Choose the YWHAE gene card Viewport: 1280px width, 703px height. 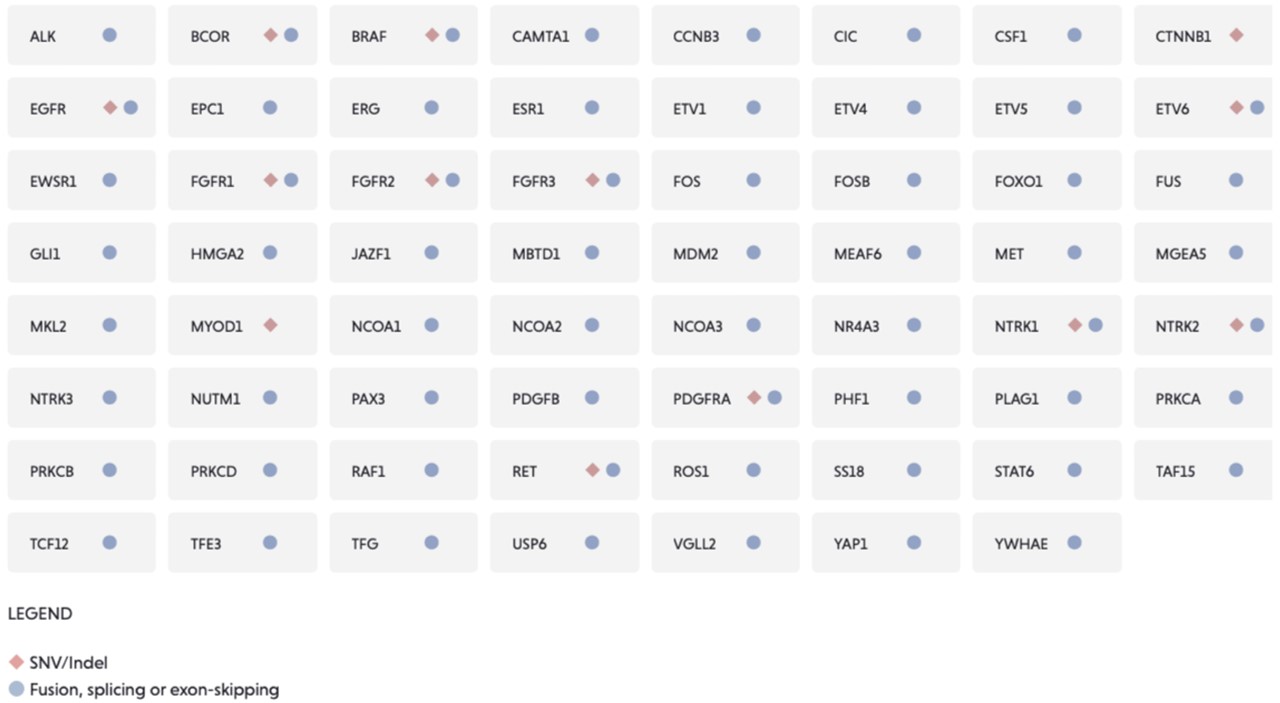coord(1046,543)
